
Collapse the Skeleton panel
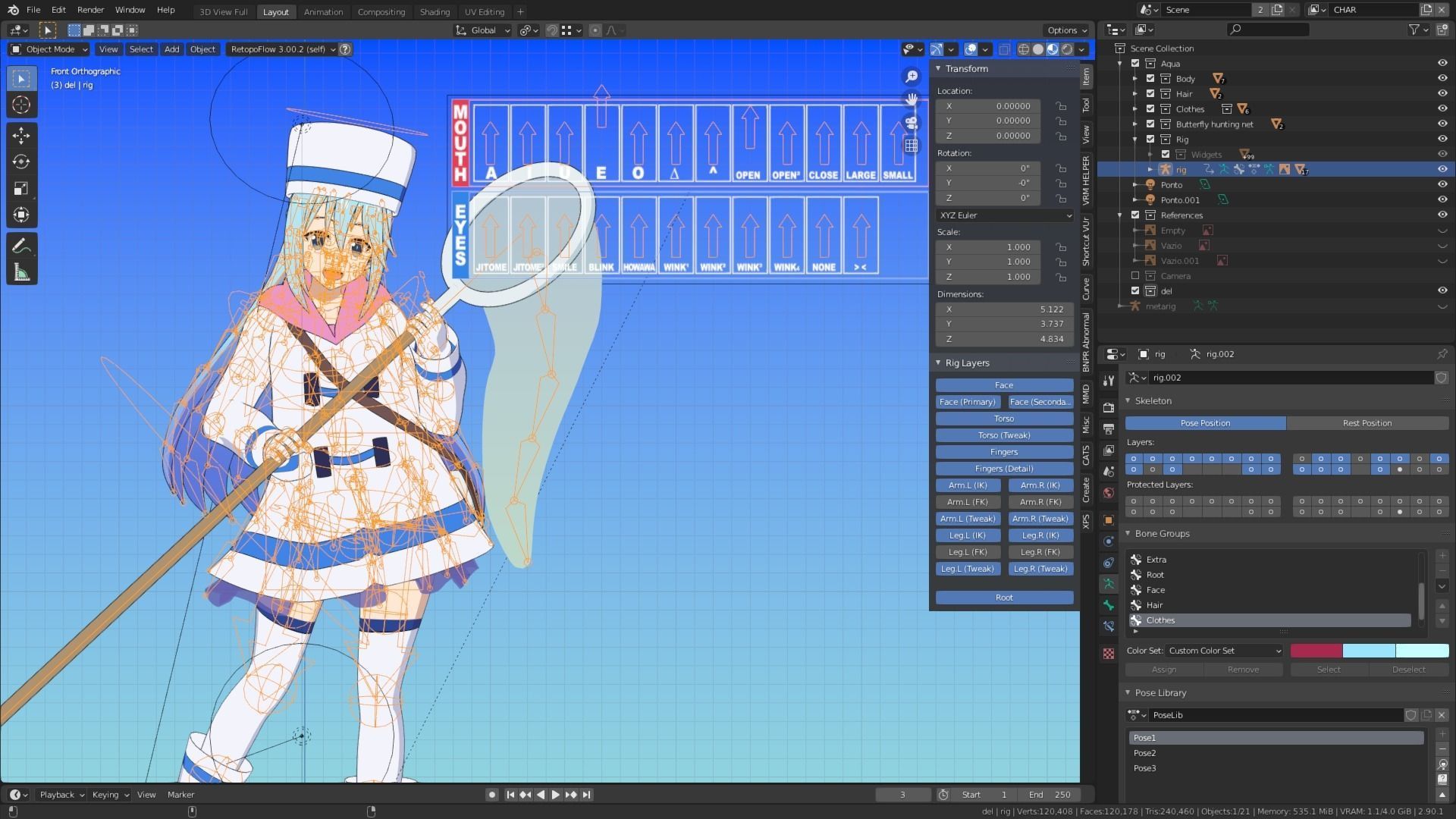coord(1128,400)
